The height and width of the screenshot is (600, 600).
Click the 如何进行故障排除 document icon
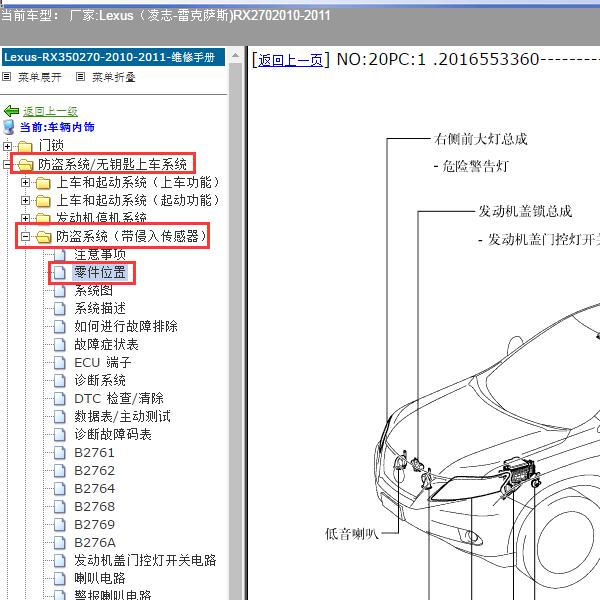click(59, 326)
